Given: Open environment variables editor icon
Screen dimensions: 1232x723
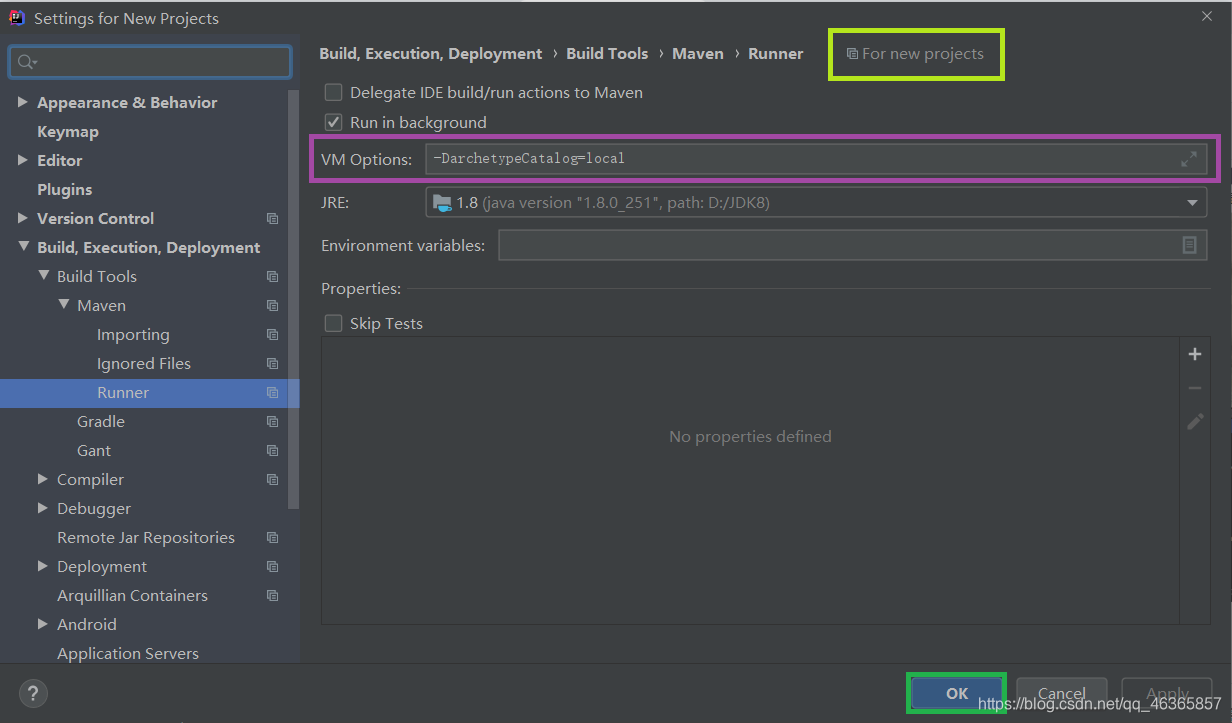Looking at the screenshot, I should [x=1190, y=245].
